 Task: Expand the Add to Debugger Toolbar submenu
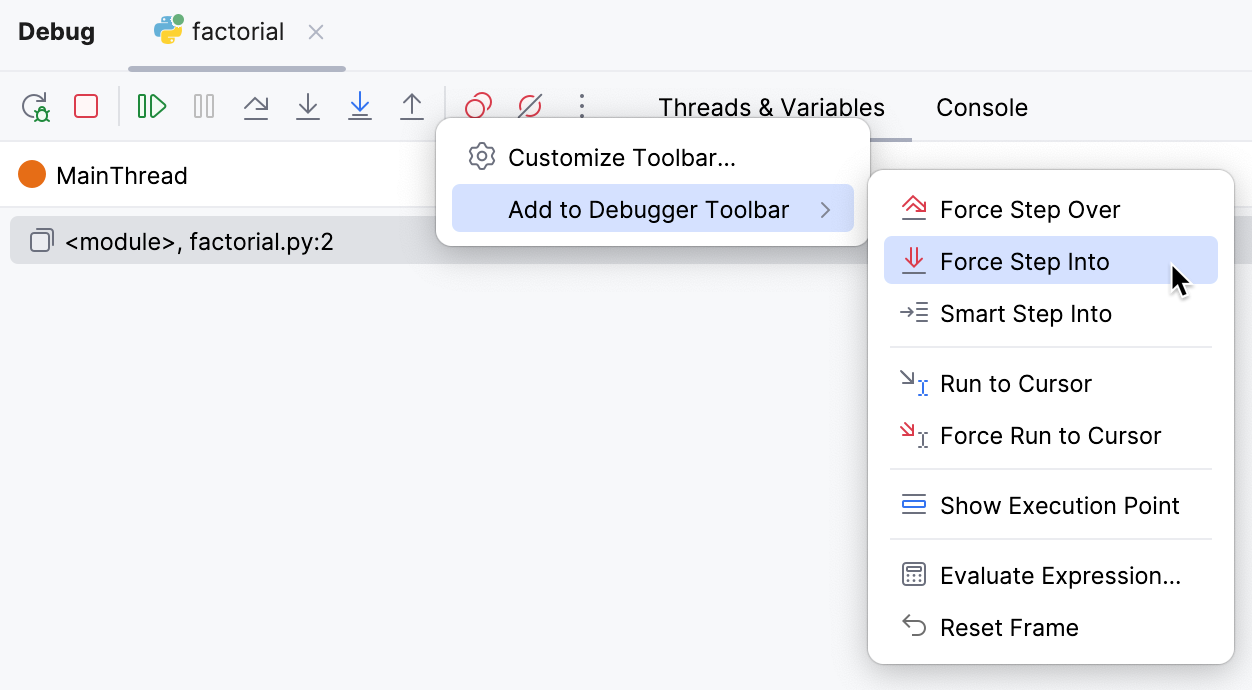[652, 208]
